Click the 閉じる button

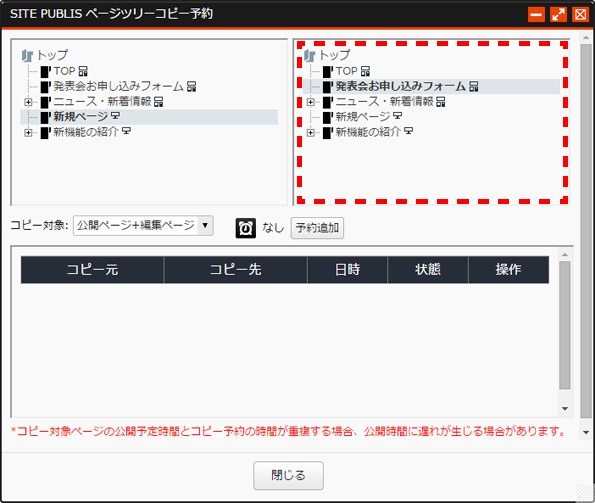point(288,475)
